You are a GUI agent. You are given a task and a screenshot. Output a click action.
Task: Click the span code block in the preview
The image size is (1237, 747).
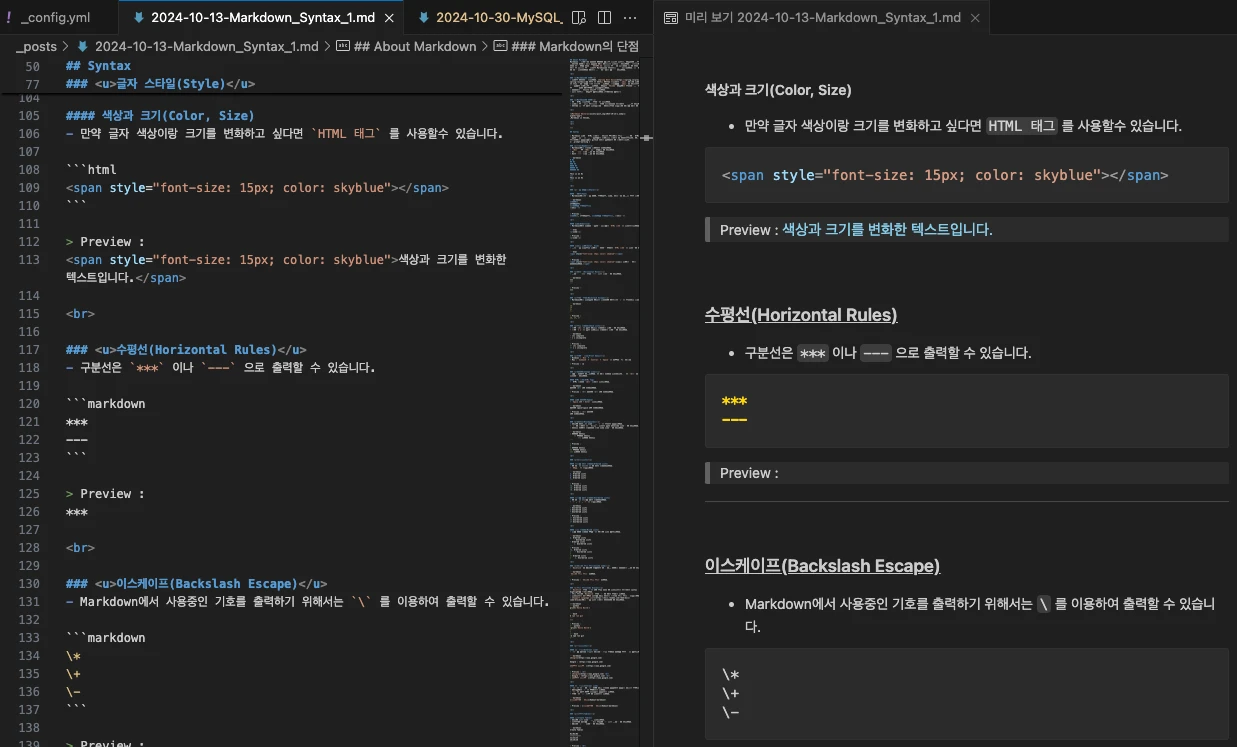tap(967, 175)
